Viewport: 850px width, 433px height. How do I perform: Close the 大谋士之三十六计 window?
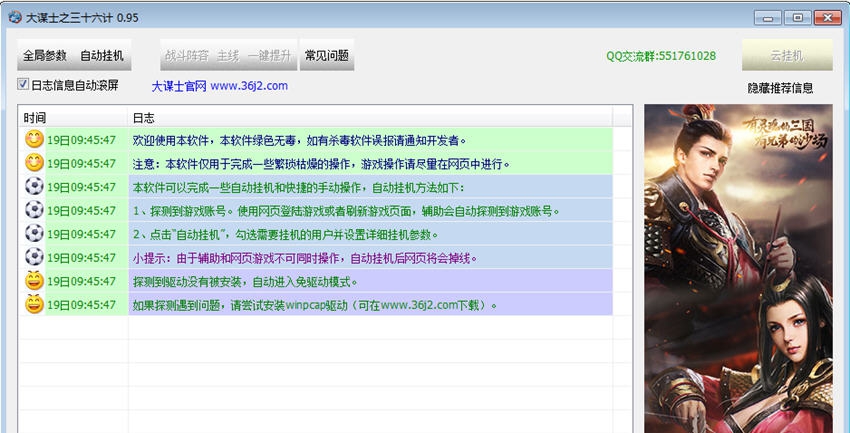click(828, 18)
